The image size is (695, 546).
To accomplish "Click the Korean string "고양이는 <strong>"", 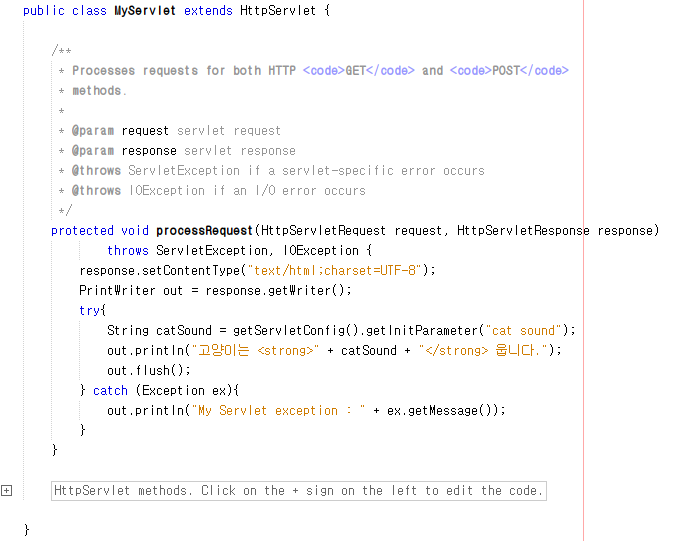I will [255, 351].
